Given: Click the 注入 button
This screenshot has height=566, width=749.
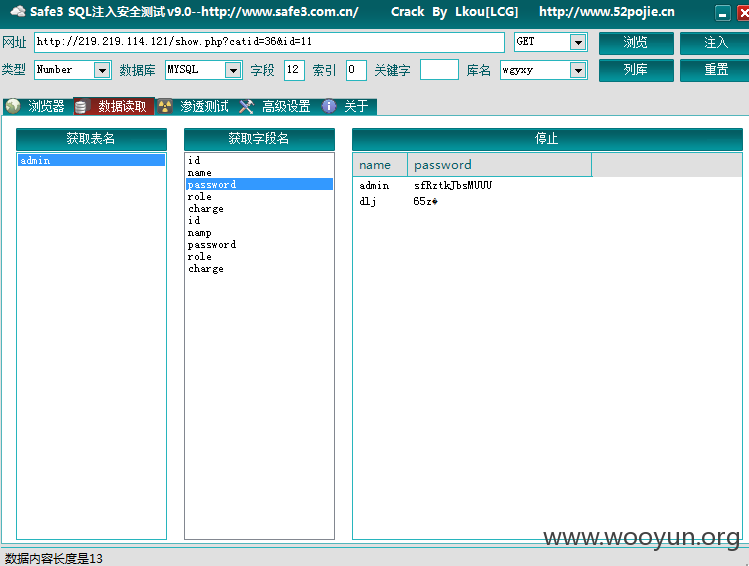Looking at the screenshot, I should pyautogui.click(x=715, y=43).
